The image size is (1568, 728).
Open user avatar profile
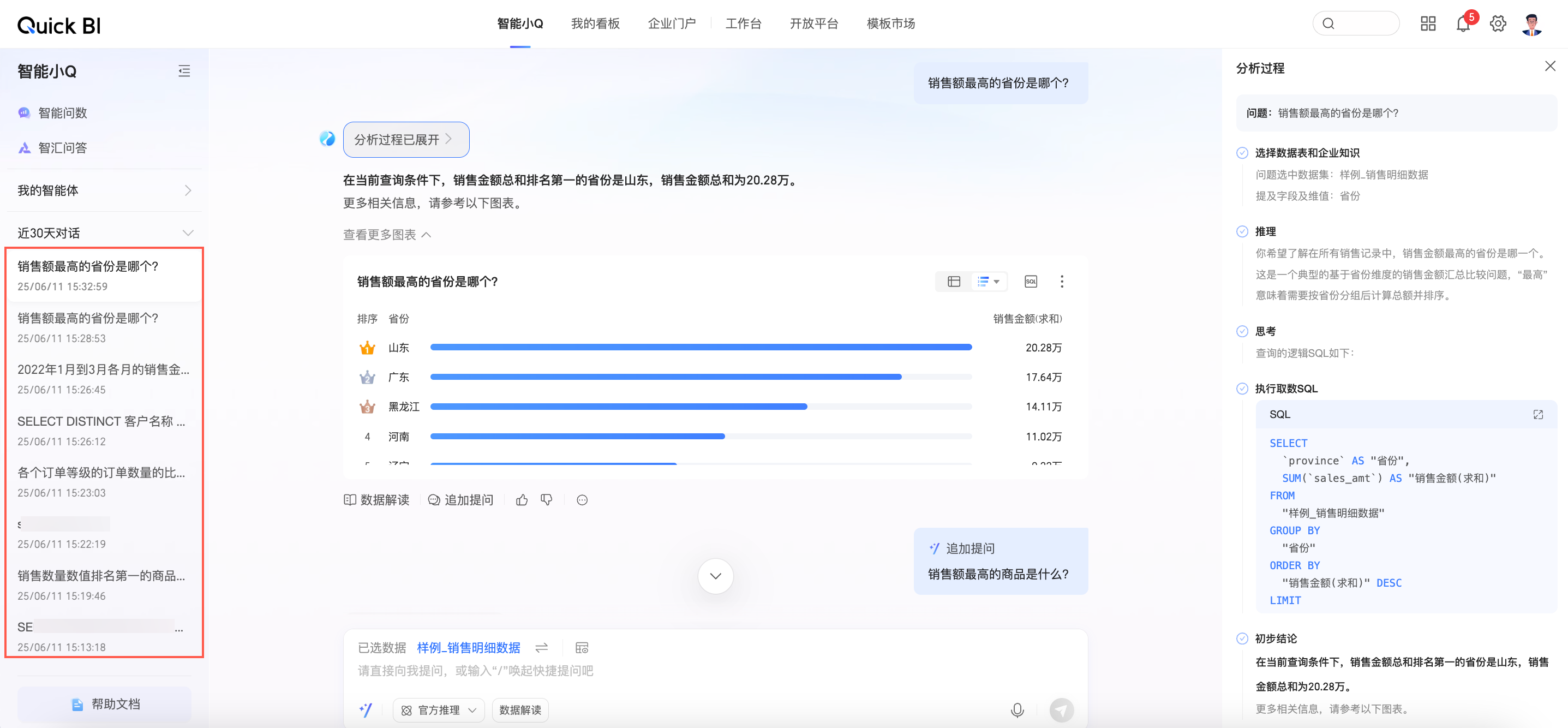1531,24
